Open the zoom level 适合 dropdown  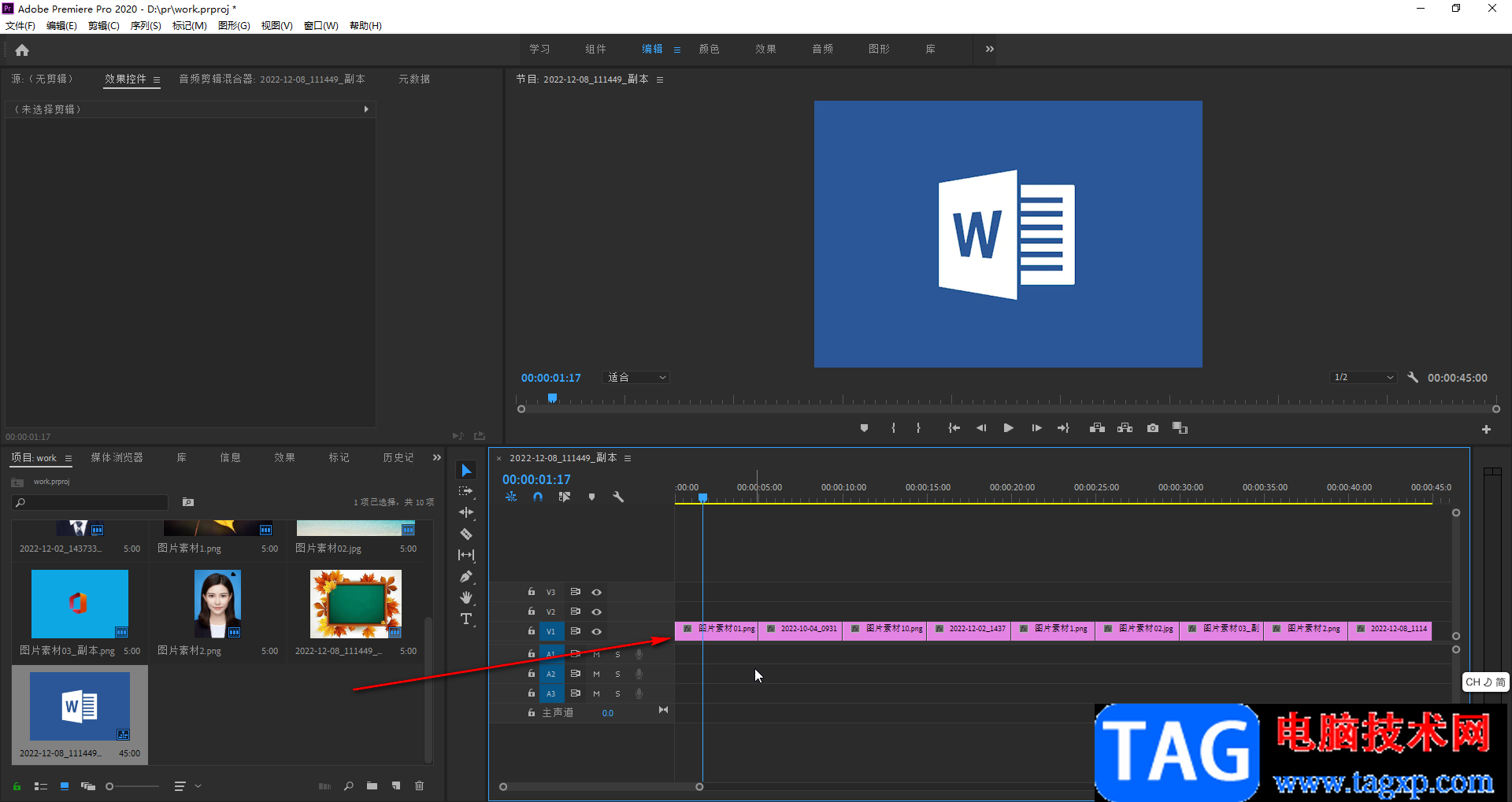coord(636,378)
